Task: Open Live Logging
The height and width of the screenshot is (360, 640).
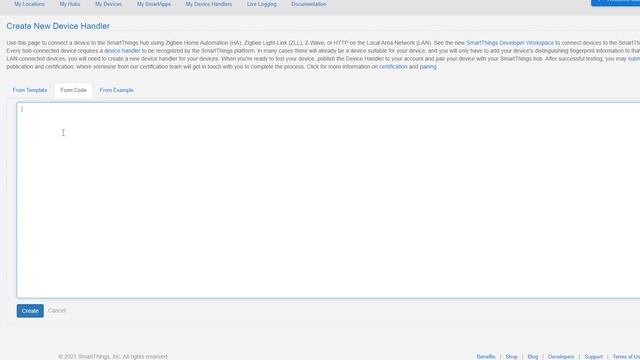Action: 262,4
